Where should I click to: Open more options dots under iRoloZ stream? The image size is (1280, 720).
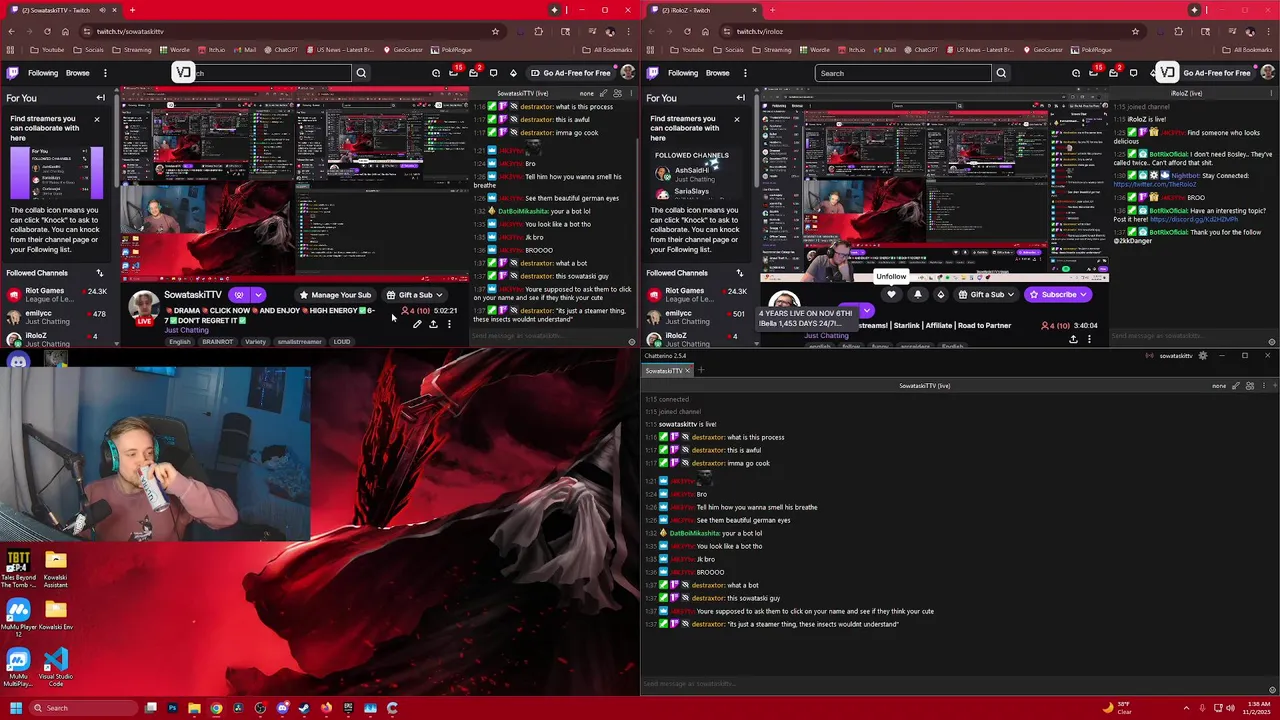pyautogui.click(x=1089, y=339)
